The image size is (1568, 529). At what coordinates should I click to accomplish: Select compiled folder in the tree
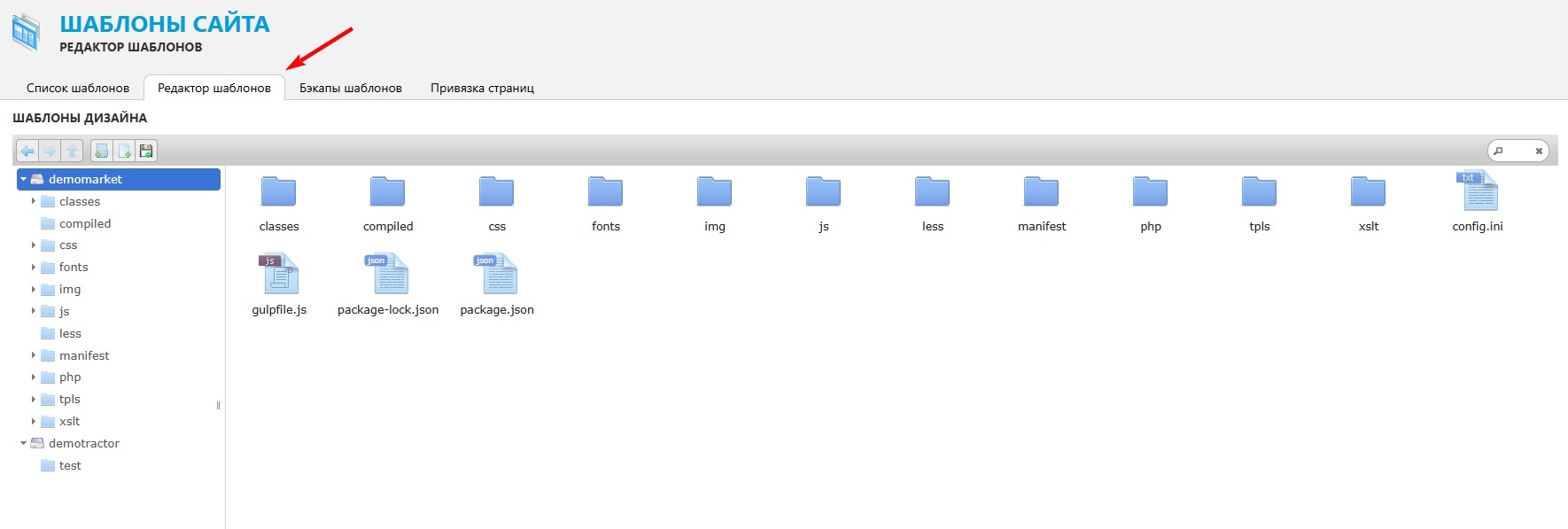[85, 223]
